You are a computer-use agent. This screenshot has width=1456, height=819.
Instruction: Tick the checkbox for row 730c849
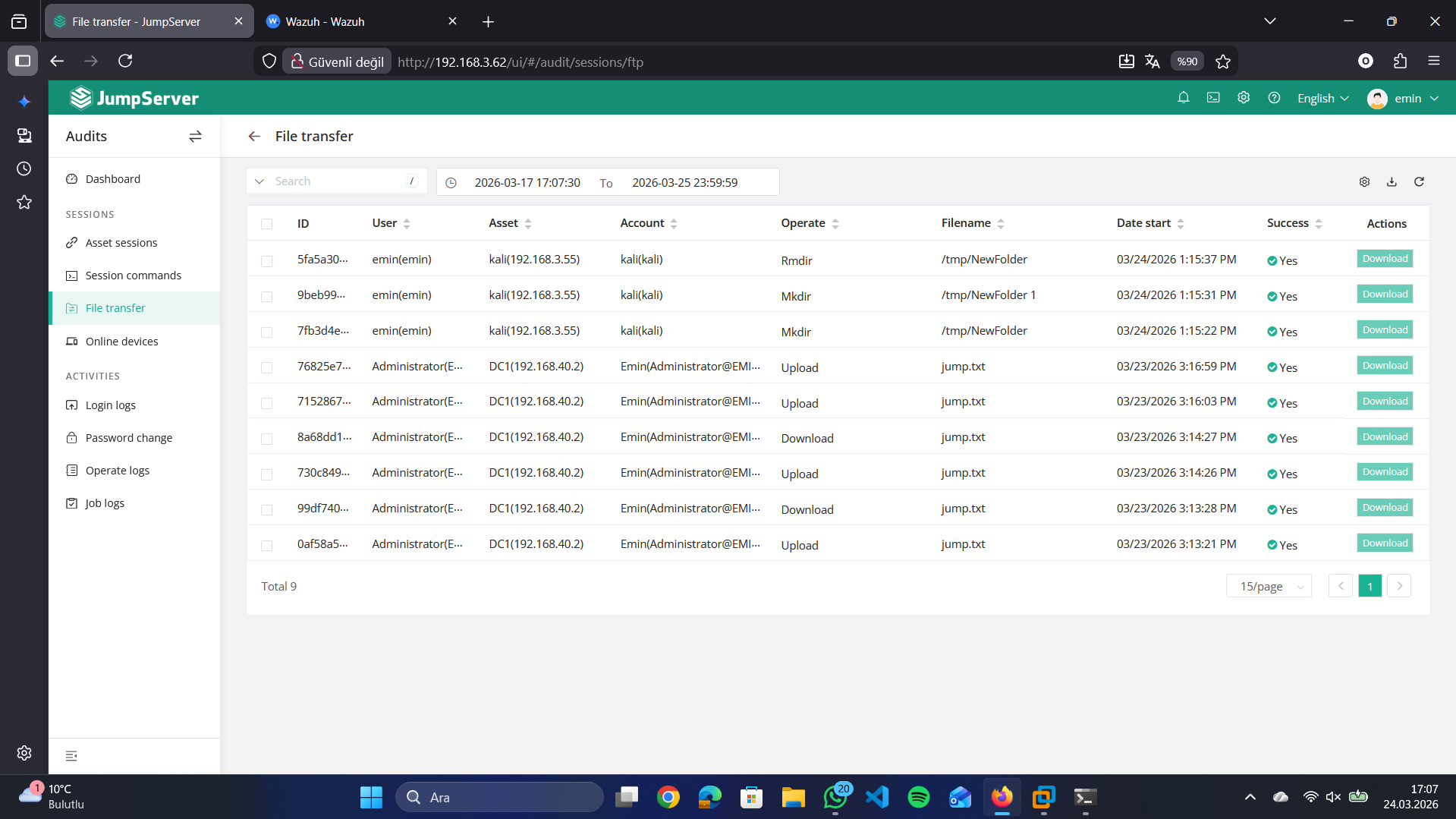coord(266,475)
